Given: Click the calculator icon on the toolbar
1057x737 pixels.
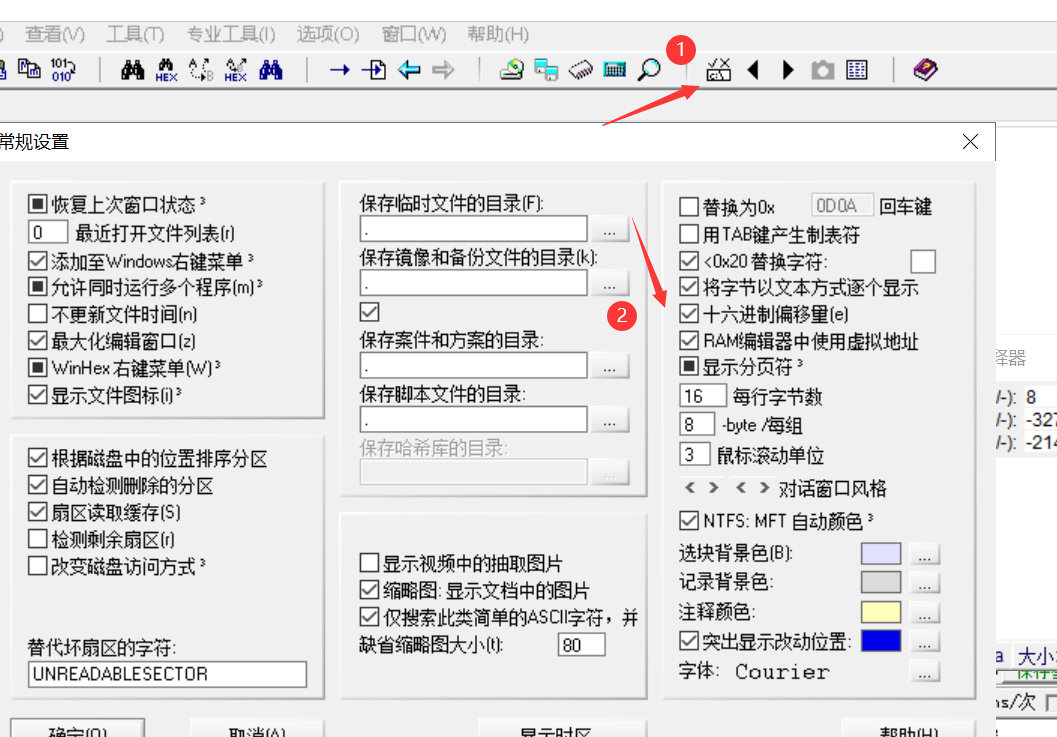Looking at the screenshot, I should coord(614,70).
